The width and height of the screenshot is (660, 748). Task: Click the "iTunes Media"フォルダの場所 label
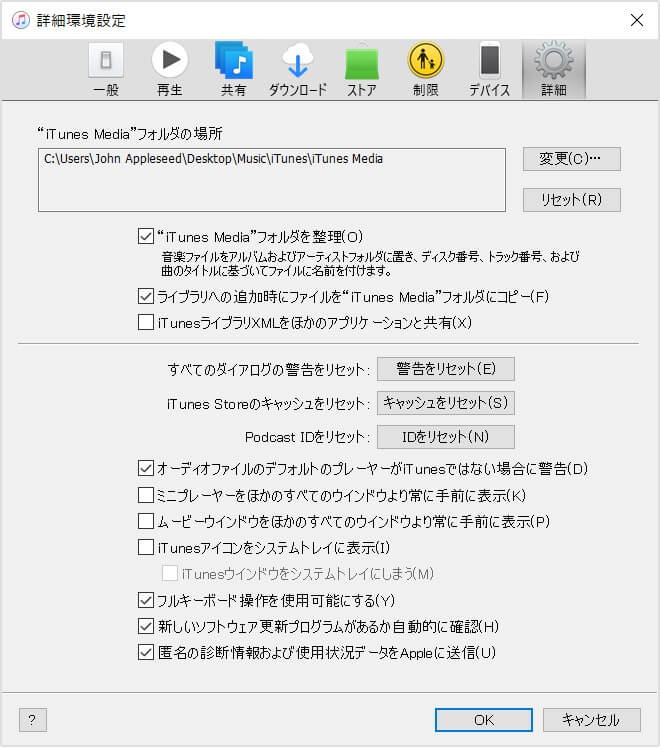(x=130, y=134)
